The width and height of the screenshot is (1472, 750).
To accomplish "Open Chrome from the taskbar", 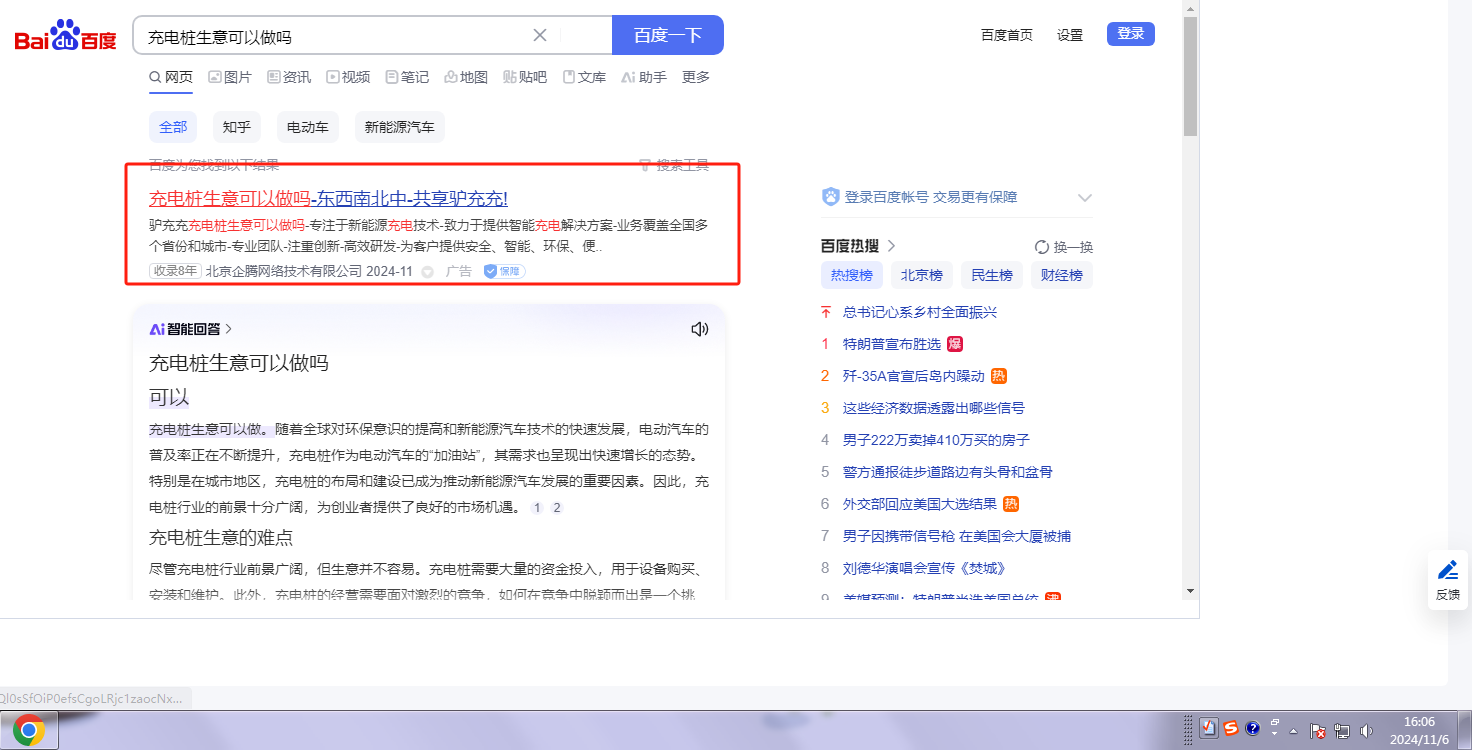I will pyautogui.click(x=29, y=731).
